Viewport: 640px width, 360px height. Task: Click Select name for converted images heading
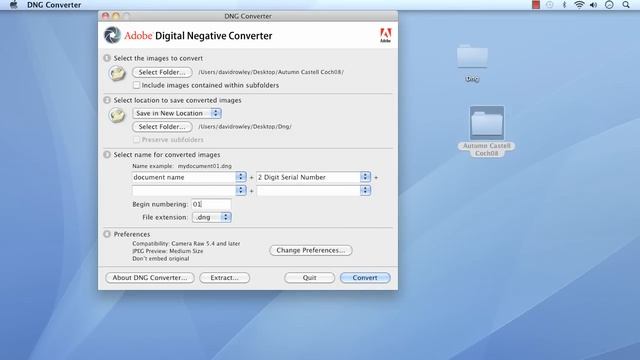(167, 155)
